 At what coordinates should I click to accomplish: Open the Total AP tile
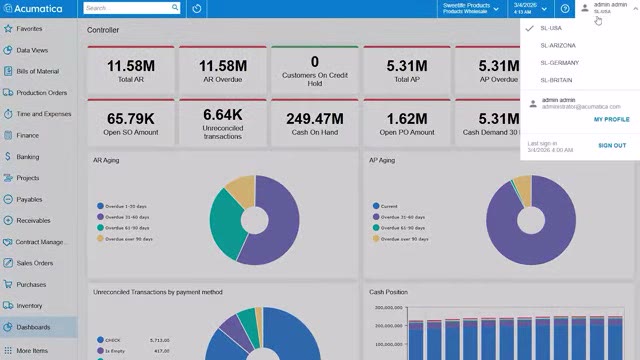pos(407,70)
